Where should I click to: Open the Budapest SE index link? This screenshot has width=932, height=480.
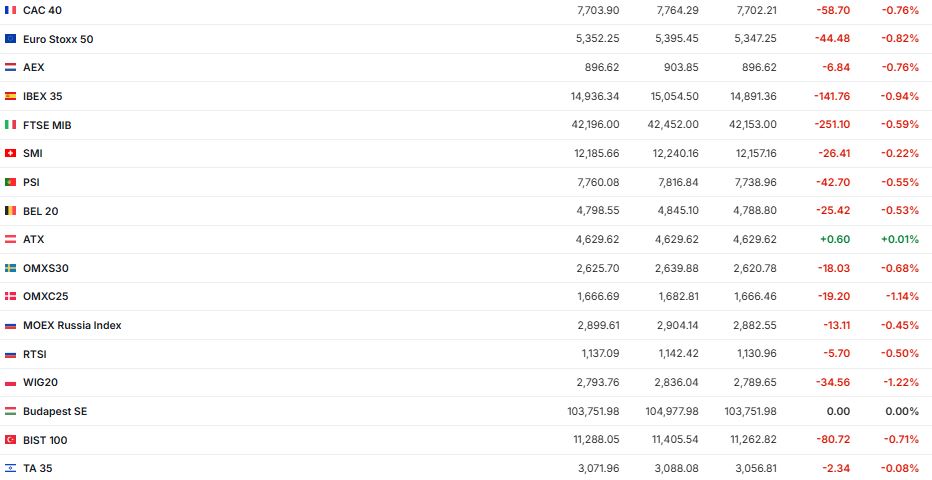pyautogui.click(x=56, y=411)
